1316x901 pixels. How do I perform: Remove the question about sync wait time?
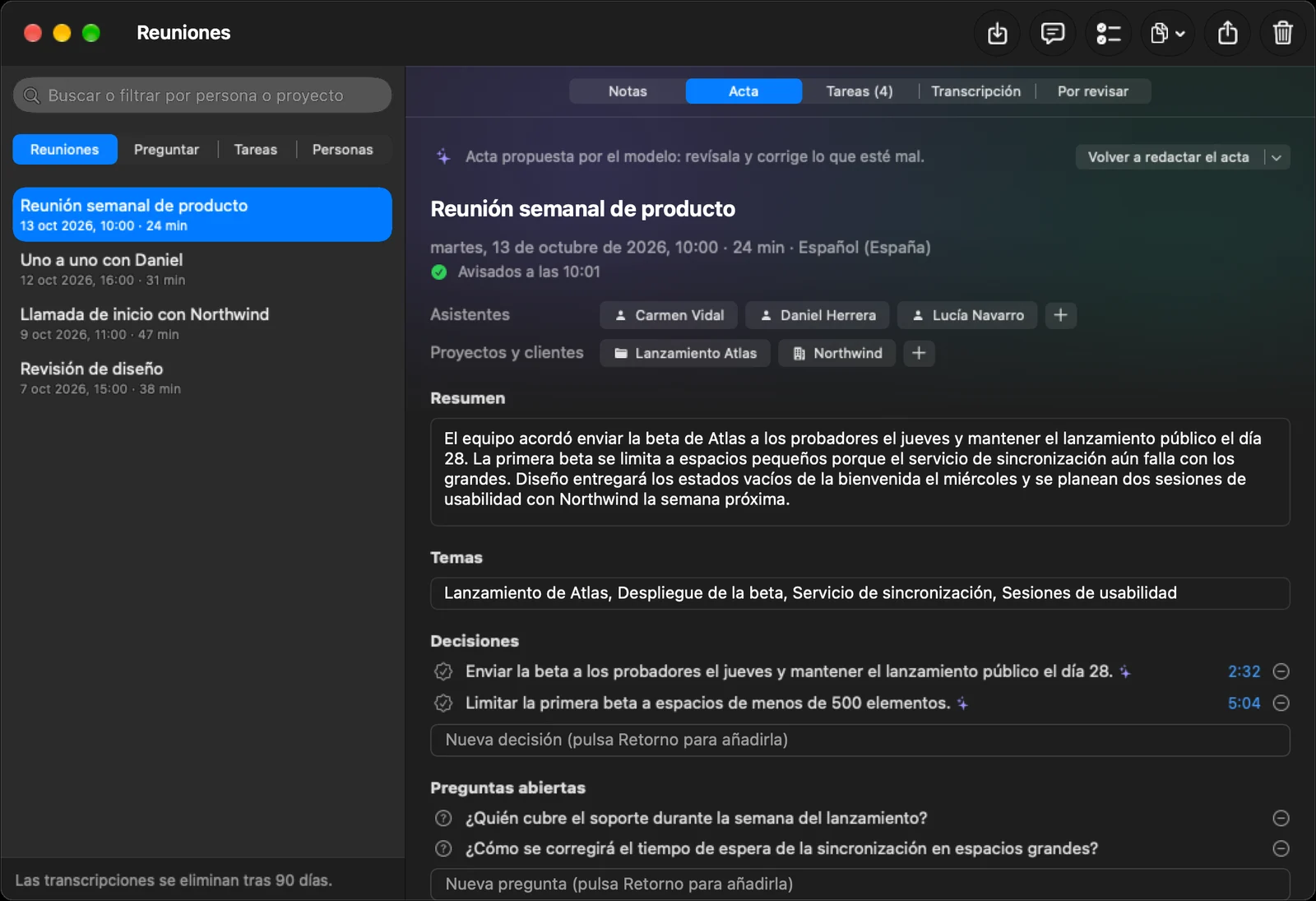pyautogui.click(x=1281, y=848)
